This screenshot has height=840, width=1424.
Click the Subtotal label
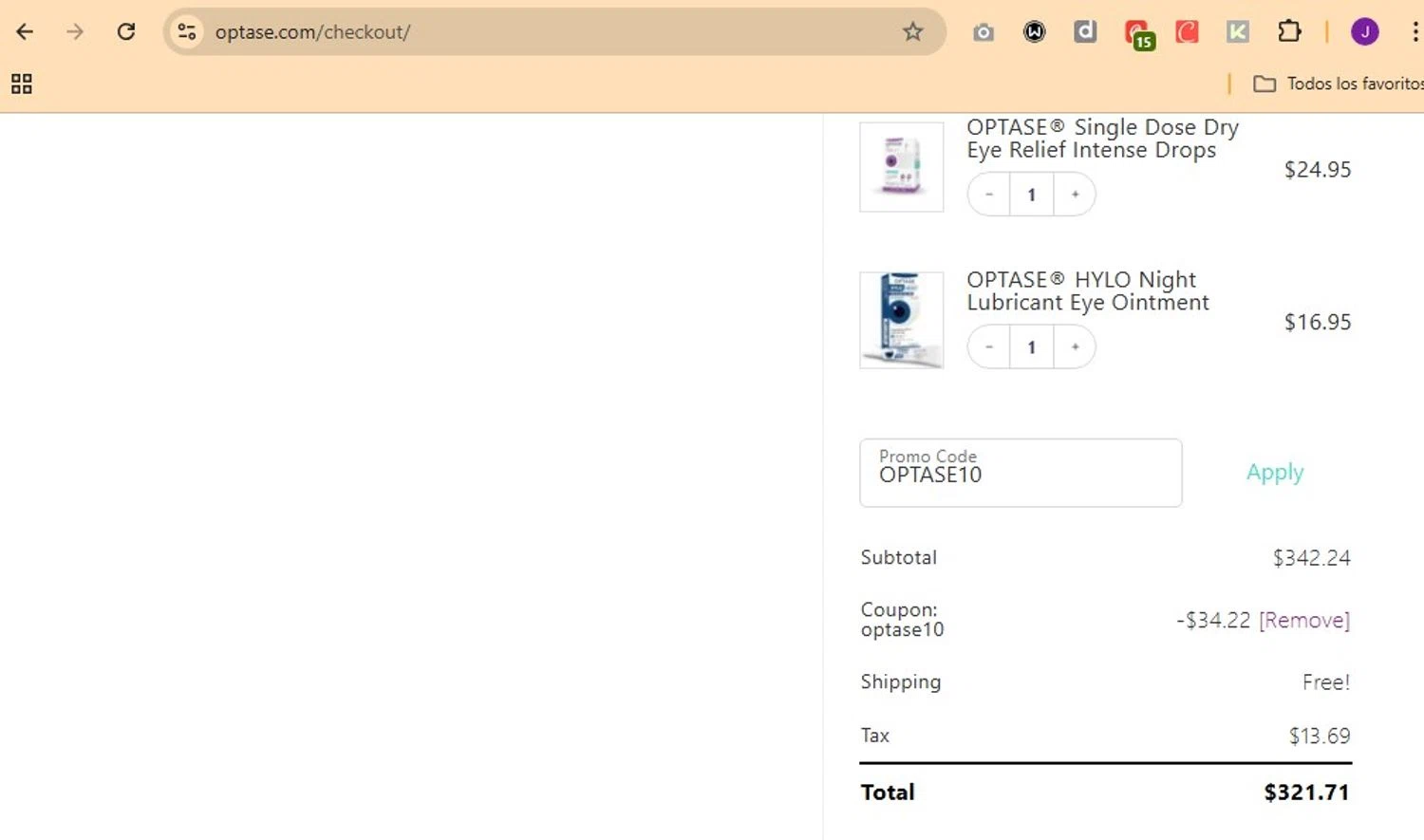[898, 558]
